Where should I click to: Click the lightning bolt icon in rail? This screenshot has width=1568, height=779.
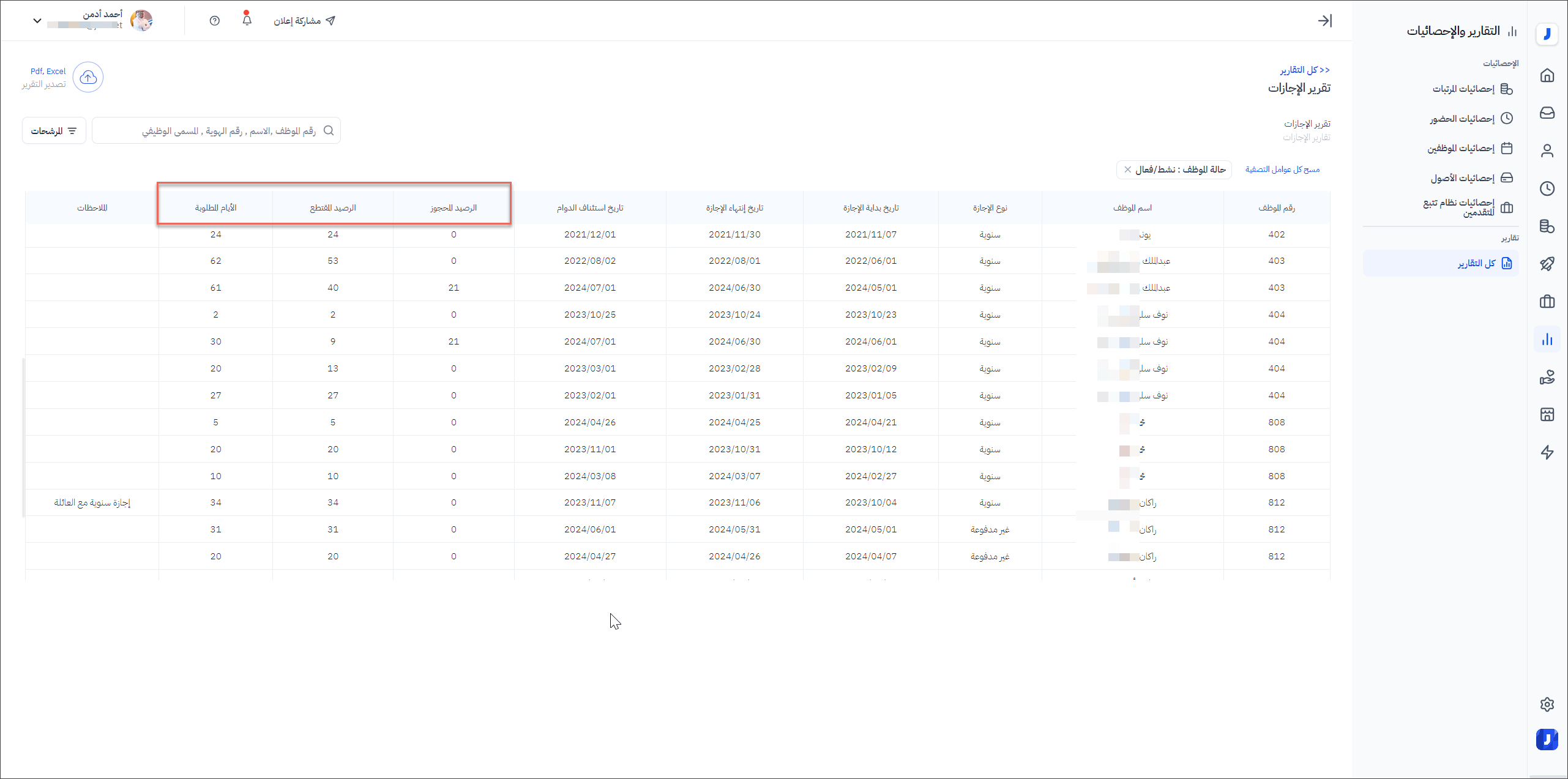point(1547,452)
